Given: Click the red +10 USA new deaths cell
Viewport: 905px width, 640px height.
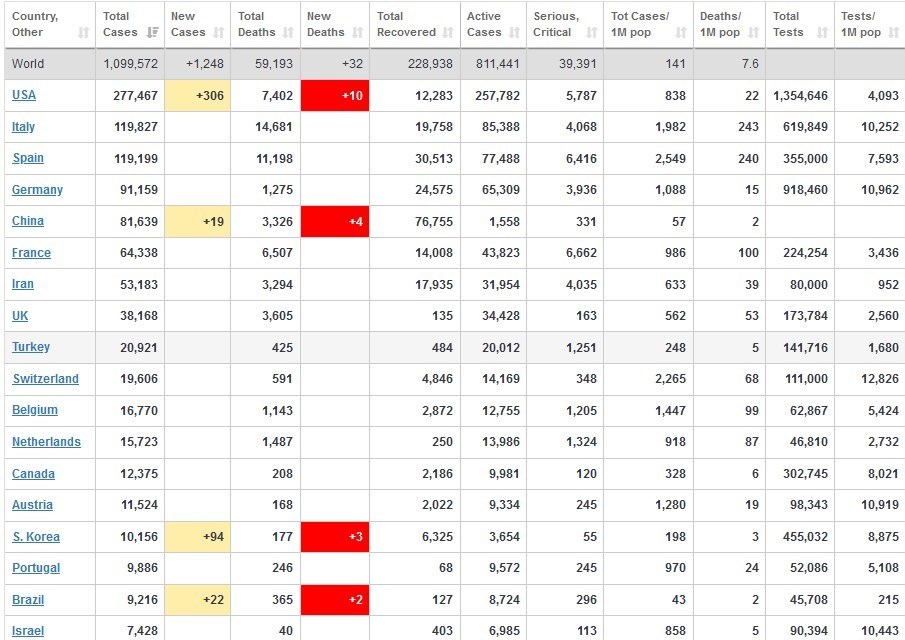Looking at the screenshot, I should click(335, 95).
